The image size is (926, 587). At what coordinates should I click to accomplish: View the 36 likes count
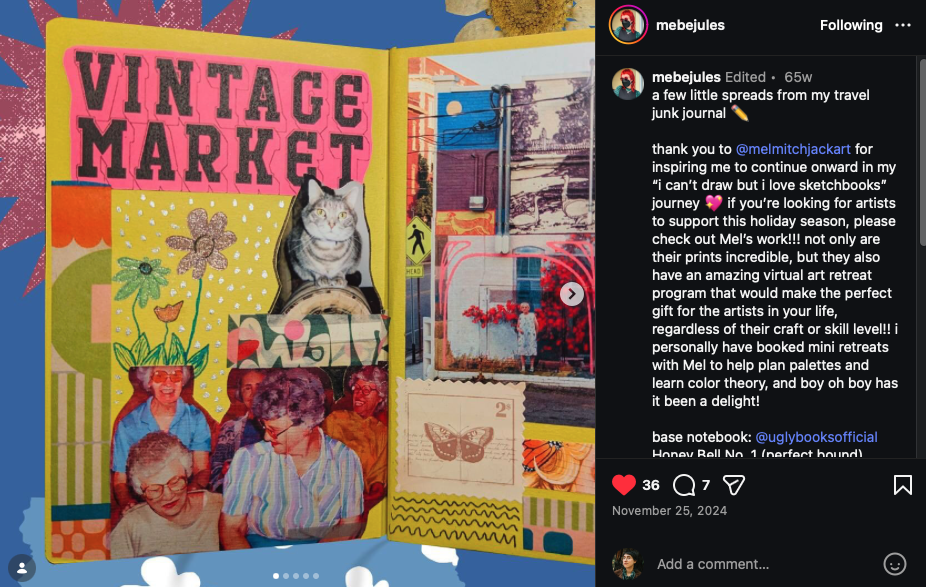click(x=650, y=485)
